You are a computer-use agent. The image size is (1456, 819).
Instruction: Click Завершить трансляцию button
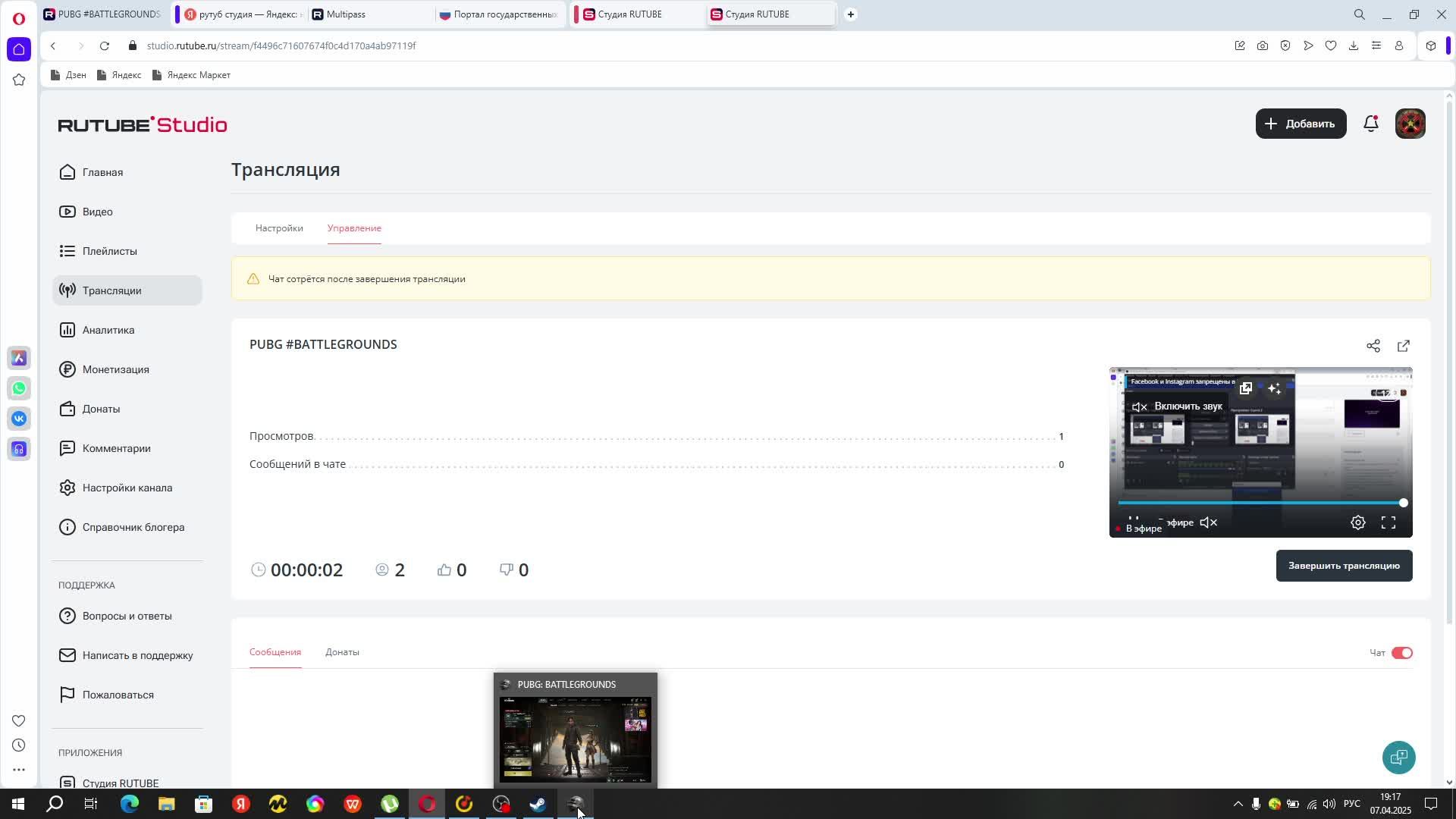coord(1344,566)
